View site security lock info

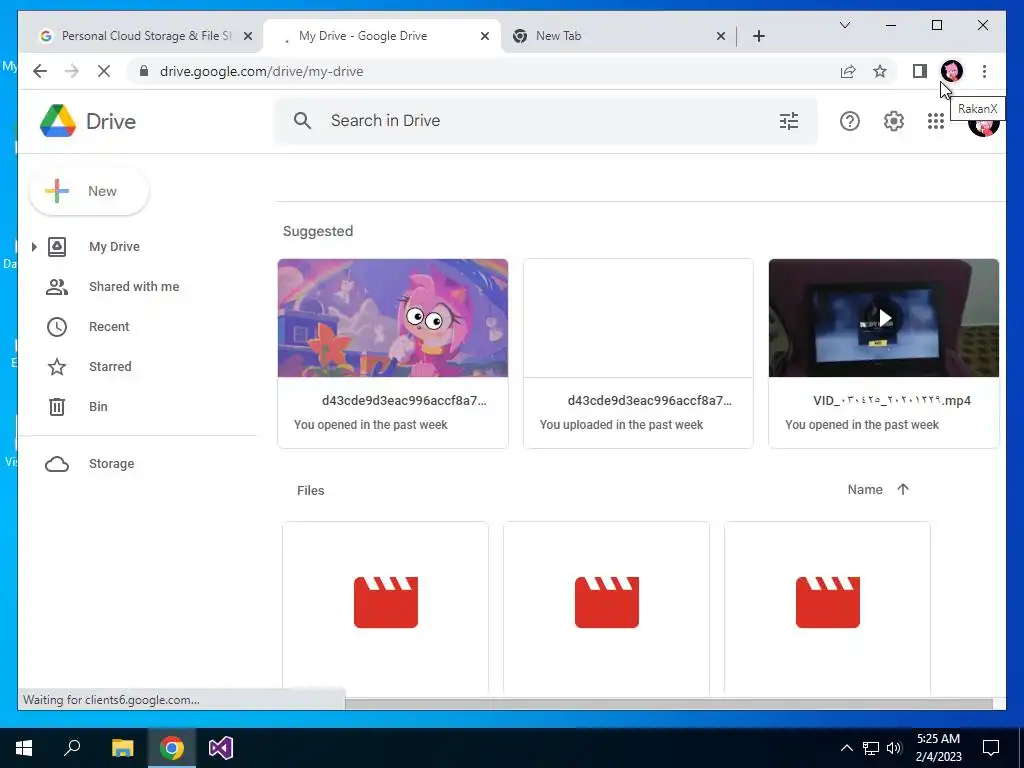(x=144, y=71)
